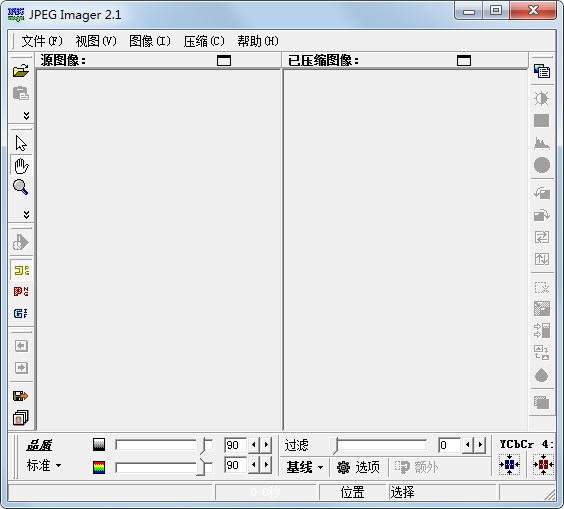Click the 过滤 filter slider
The image size is (564, 509).
[379, 445]
